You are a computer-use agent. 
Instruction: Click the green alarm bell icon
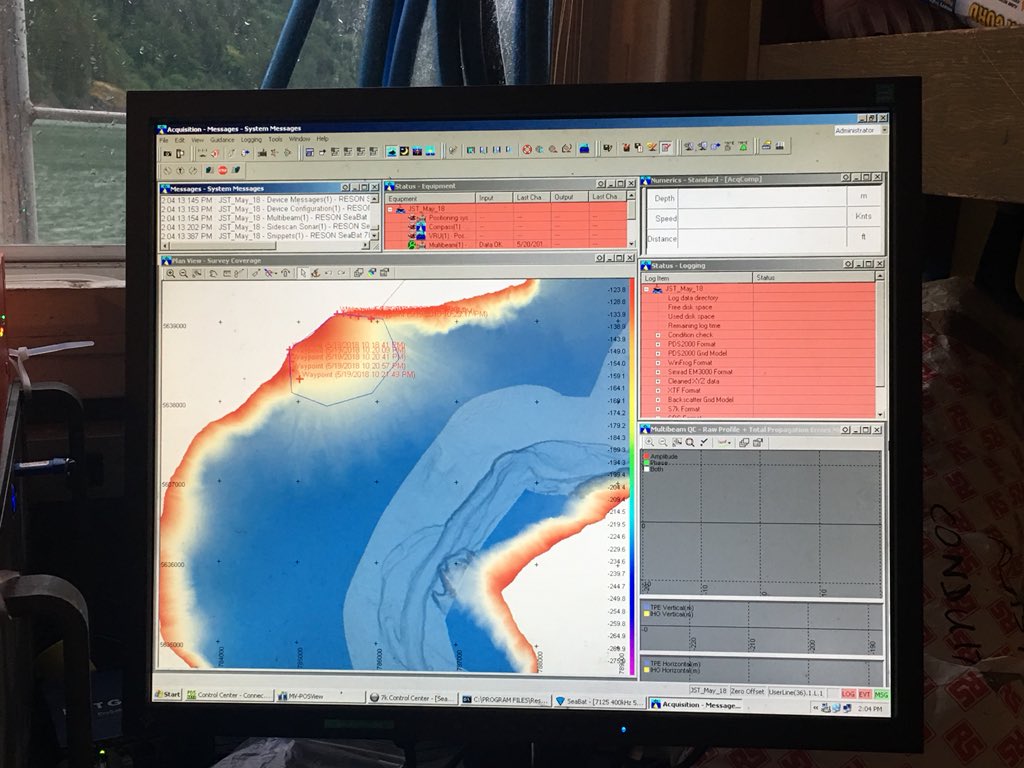point(743,147)
